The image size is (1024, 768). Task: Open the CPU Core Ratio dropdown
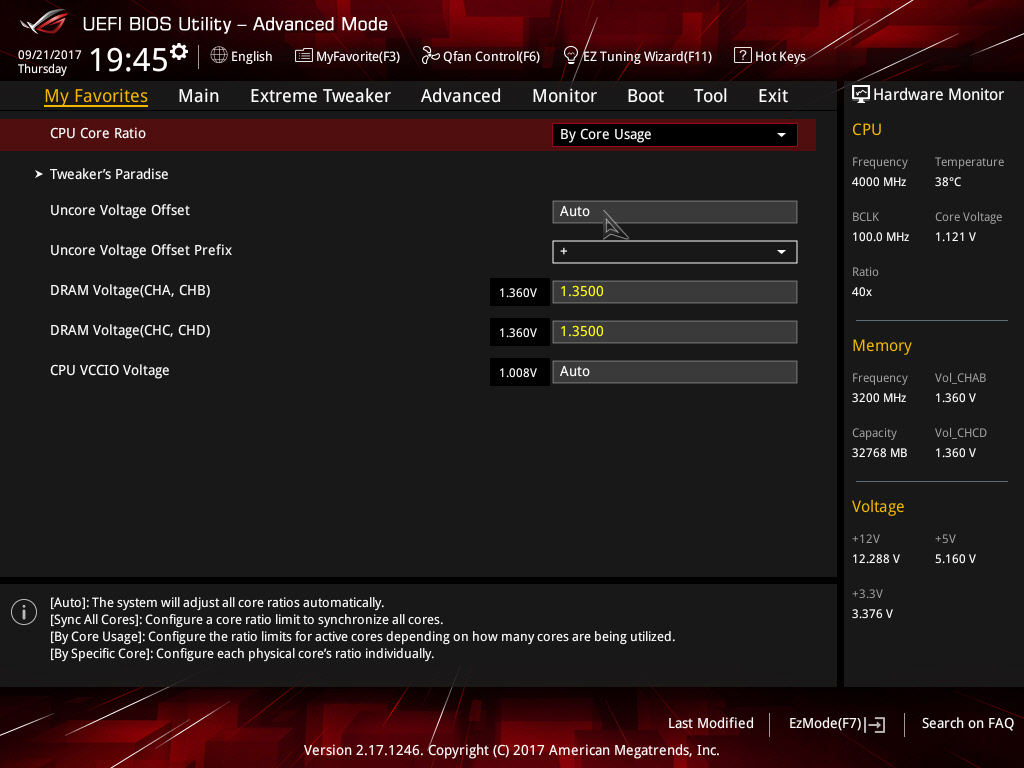[675, 135]
